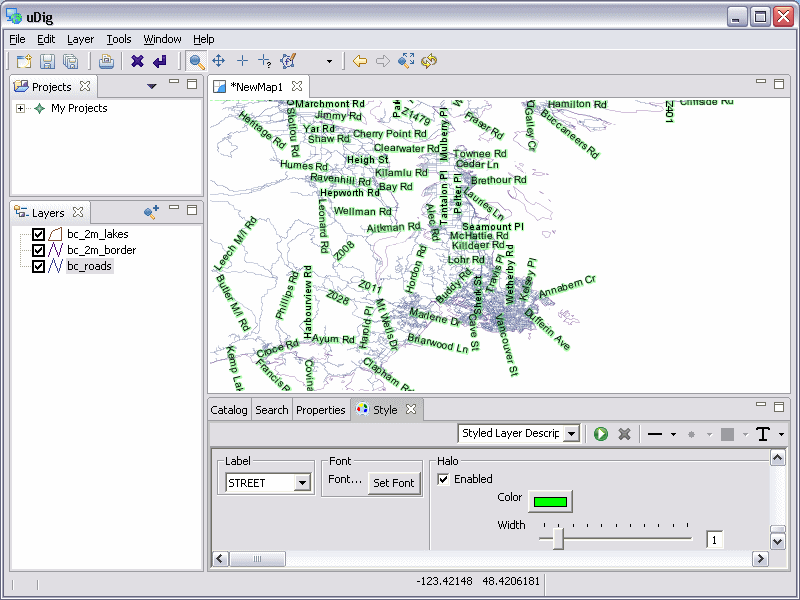Screen dimensions: 800x600
Task: Add a new layer using the Layers panel icon
Action: pyautogui.click(x=150, y=211)
